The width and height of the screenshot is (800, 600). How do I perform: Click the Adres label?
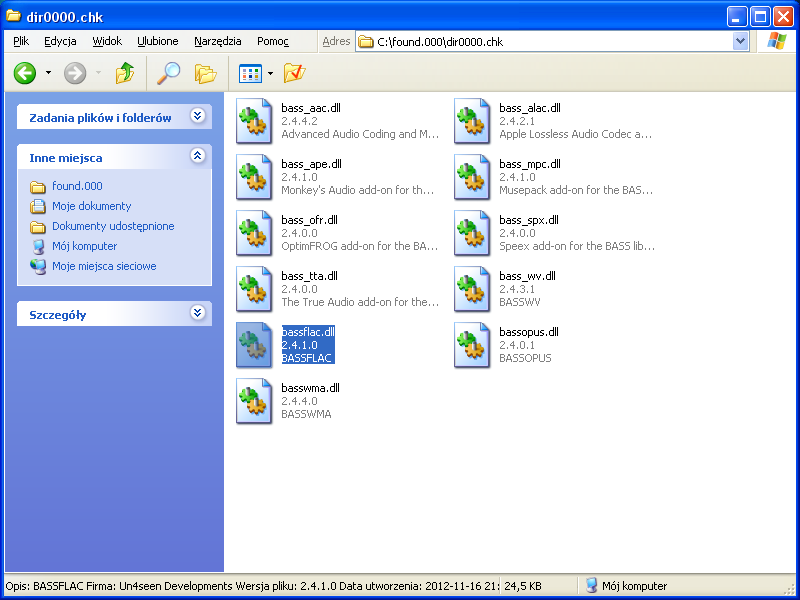point(336,41)
